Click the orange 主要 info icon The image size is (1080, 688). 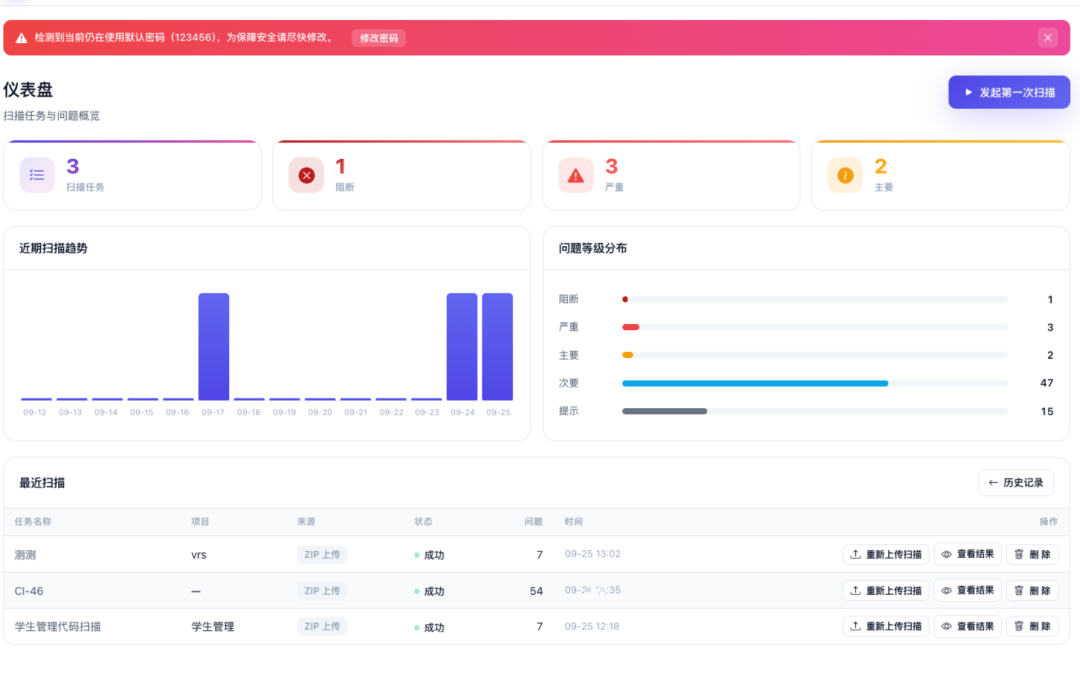pyautogui.click(x=845, y=175)
